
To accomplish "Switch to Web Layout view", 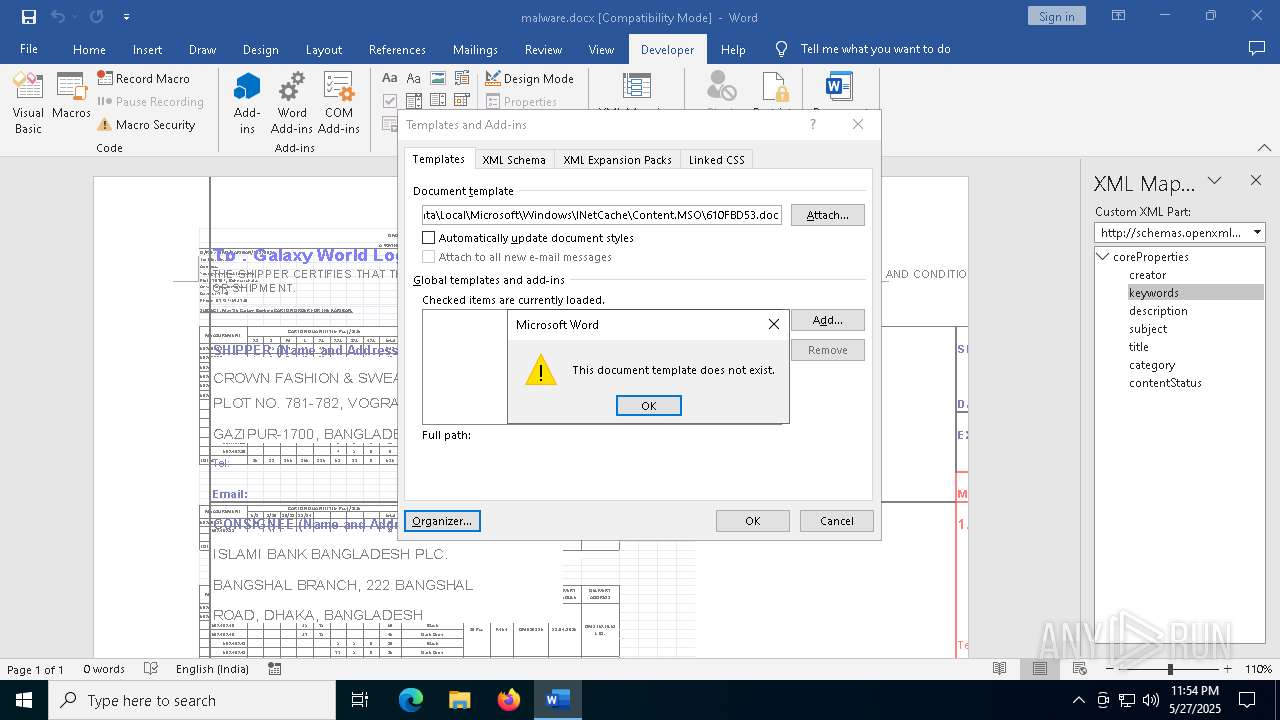I will (1080, 669).
